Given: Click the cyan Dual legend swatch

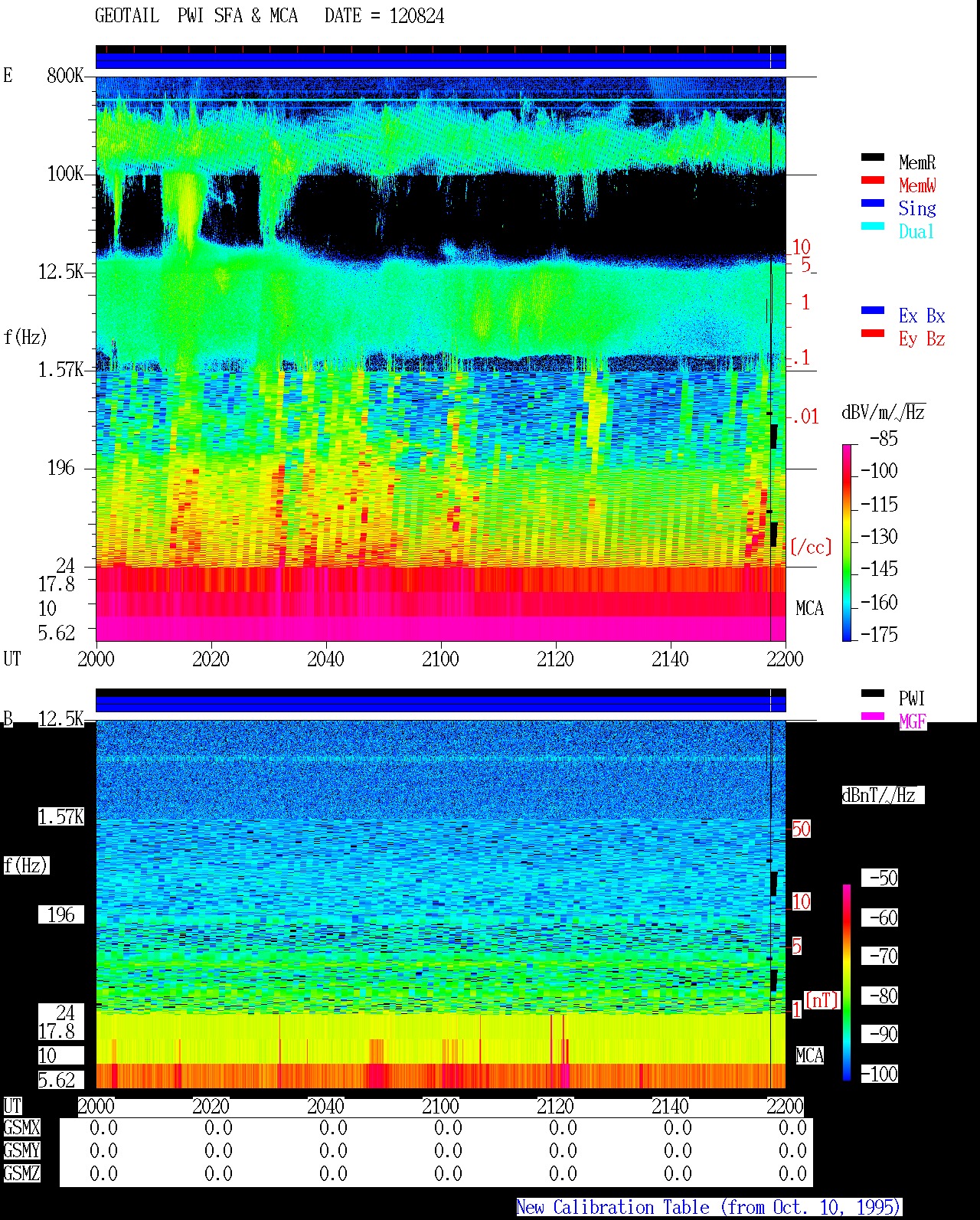Looking at the screenshot, I should pyautogui.click(x=873, y=226).
